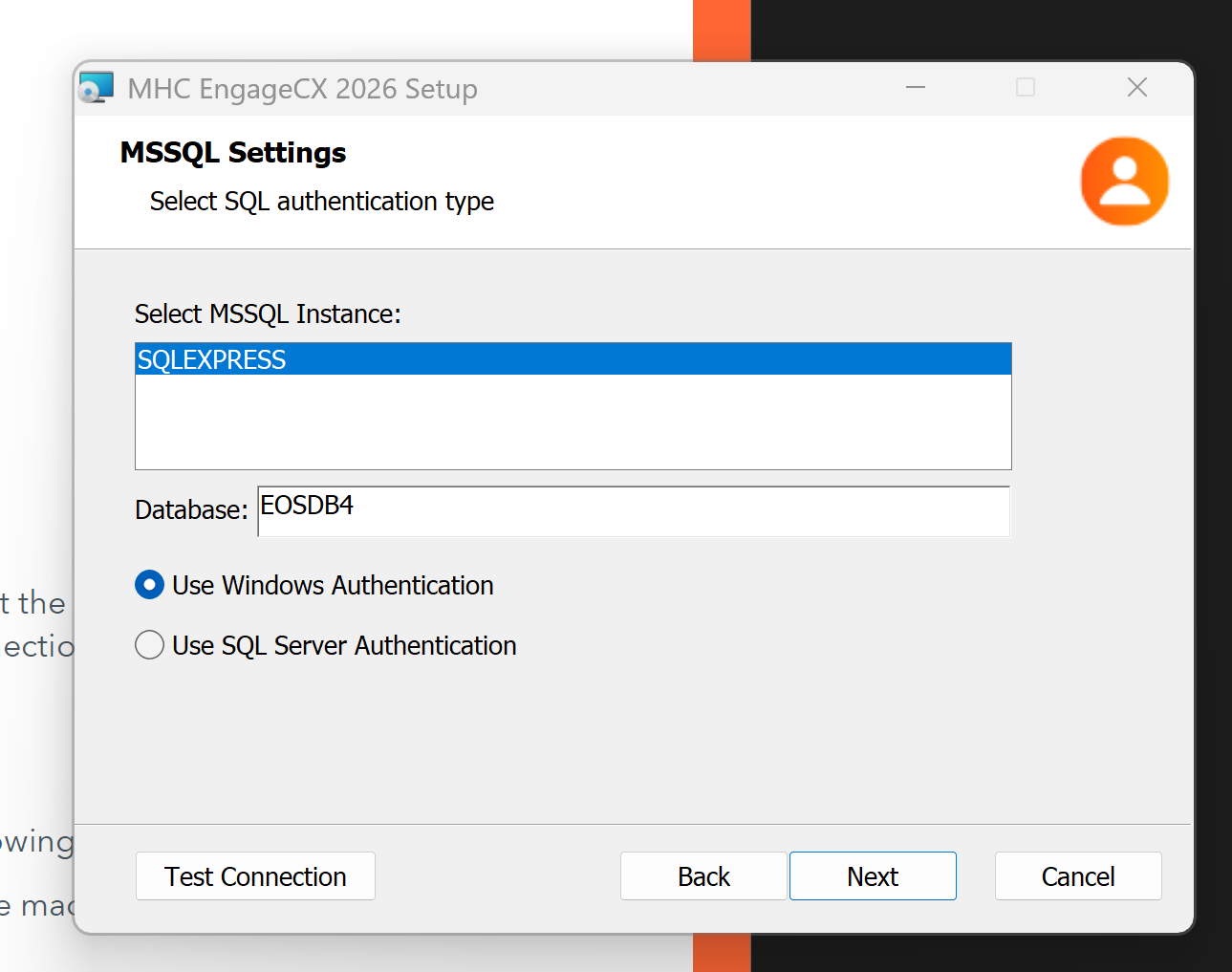Click the Select MSSQL Instance label
1232x972 pixels.
click(x=268, y=313)
